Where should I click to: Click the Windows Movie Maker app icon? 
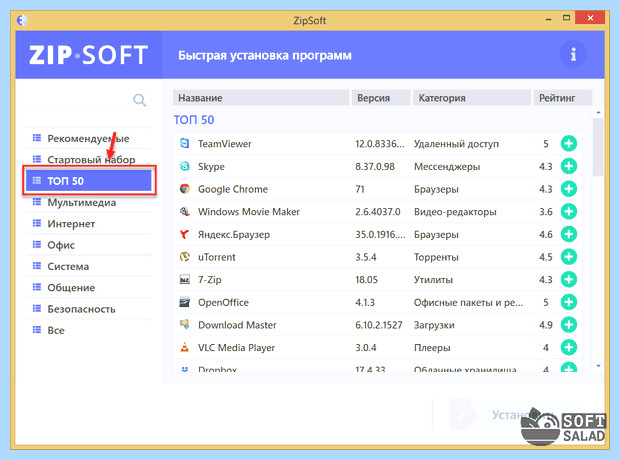185,211
